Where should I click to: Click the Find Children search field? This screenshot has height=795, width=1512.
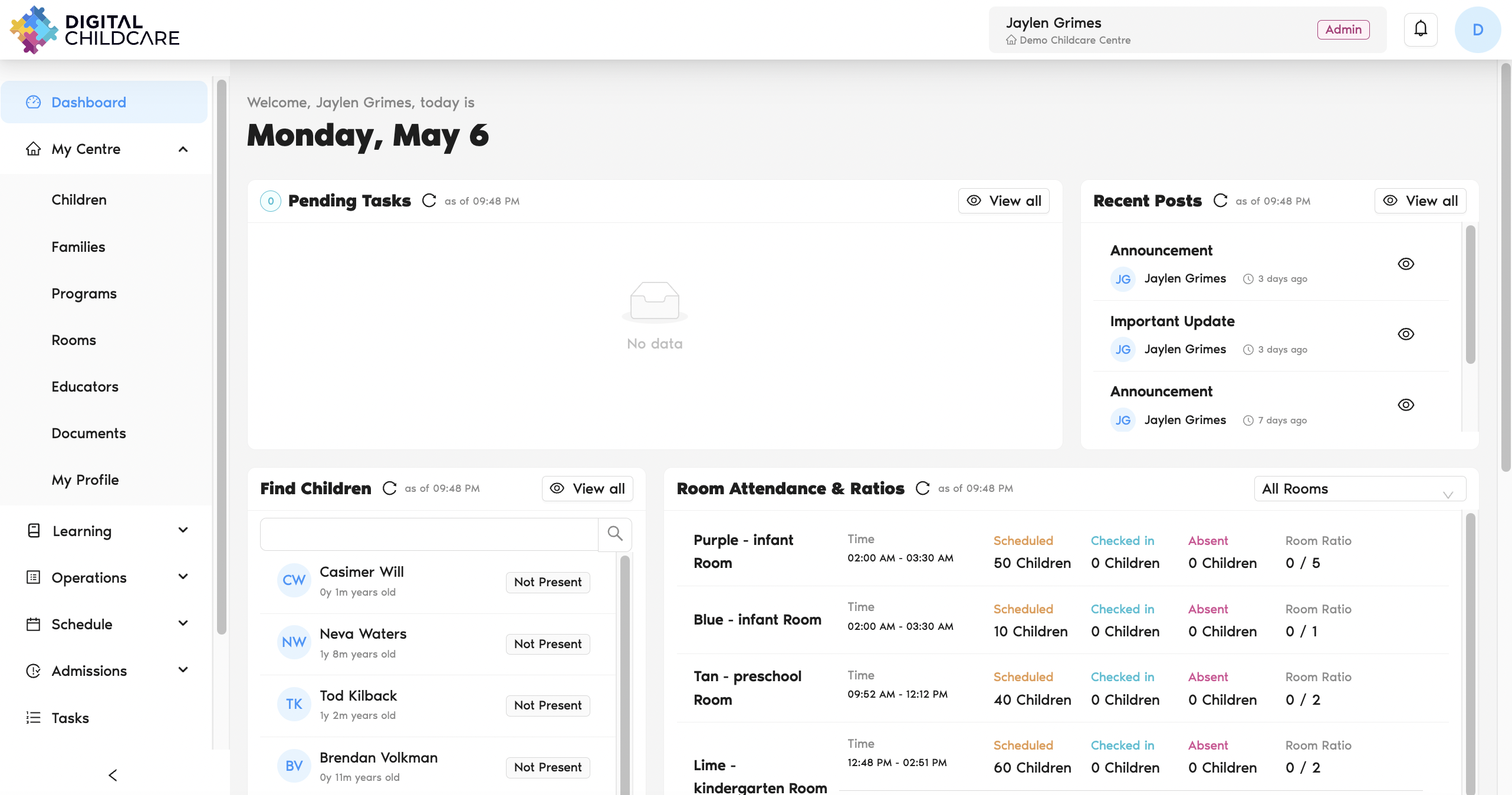429,534
